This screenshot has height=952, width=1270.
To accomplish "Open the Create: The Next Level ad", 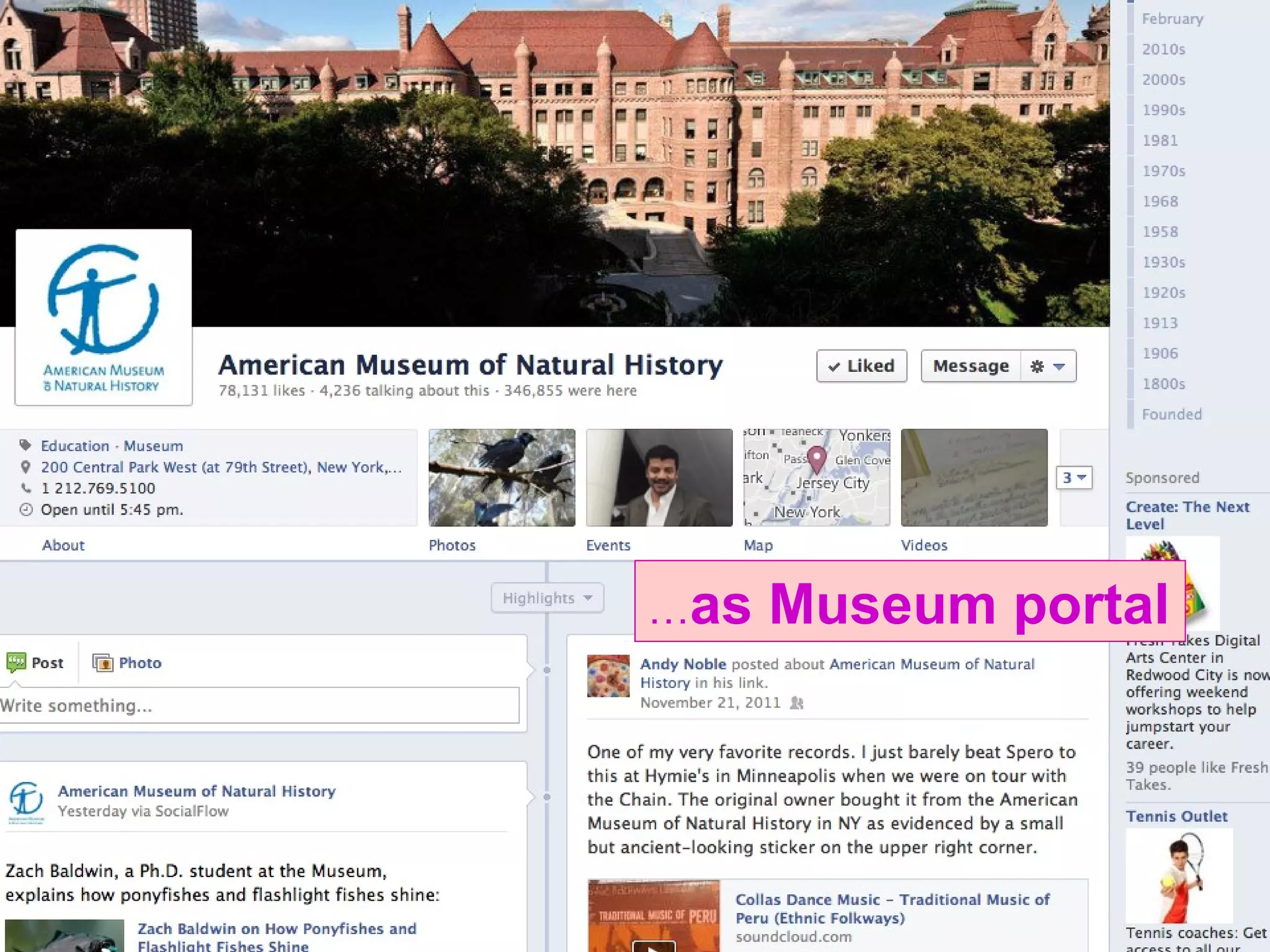I will point(1188,515).
